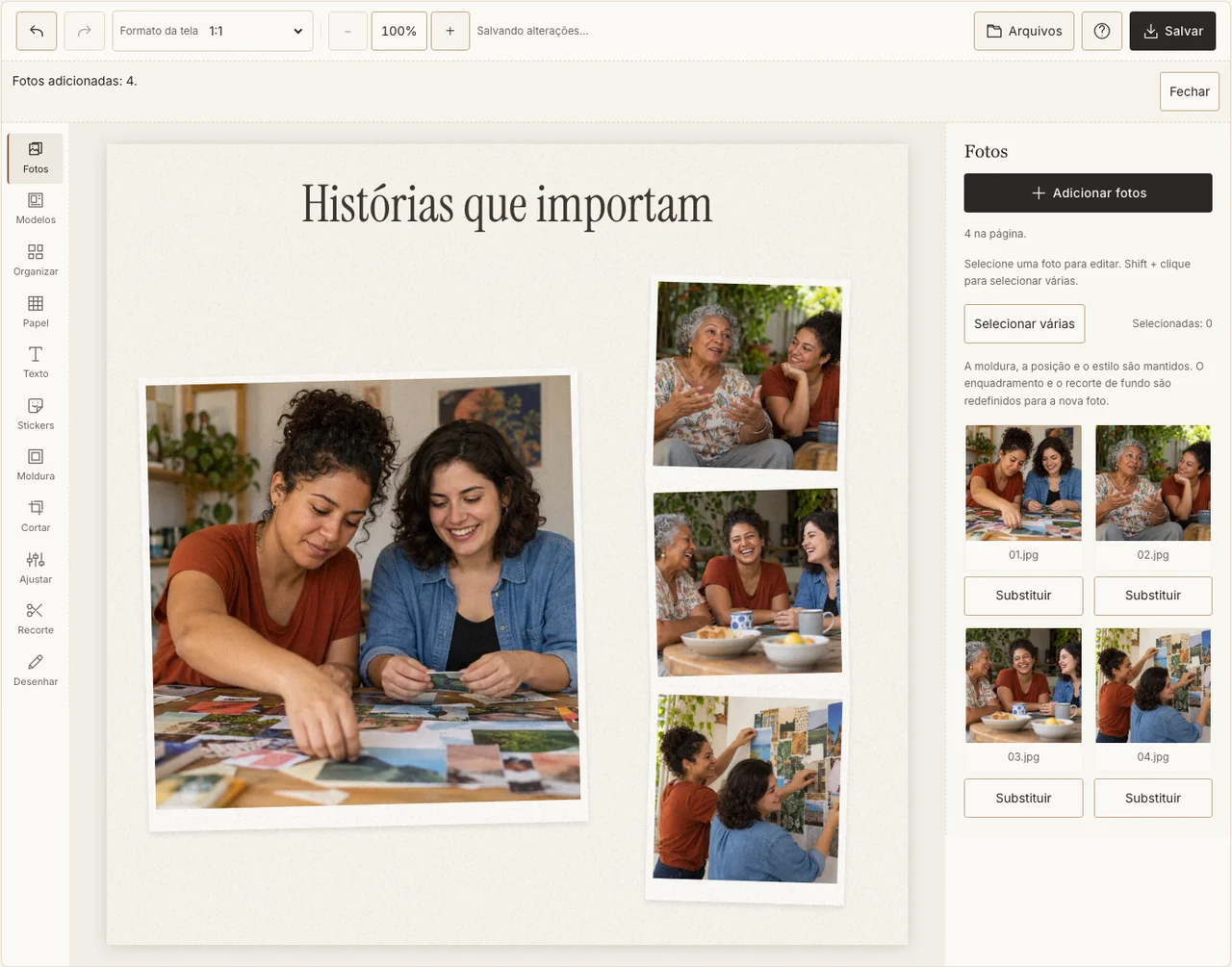The image size is (1232, 967).
Task: Open the Fotos tool in sidebar
Action: pyautogui.click(x=36, y=158)
